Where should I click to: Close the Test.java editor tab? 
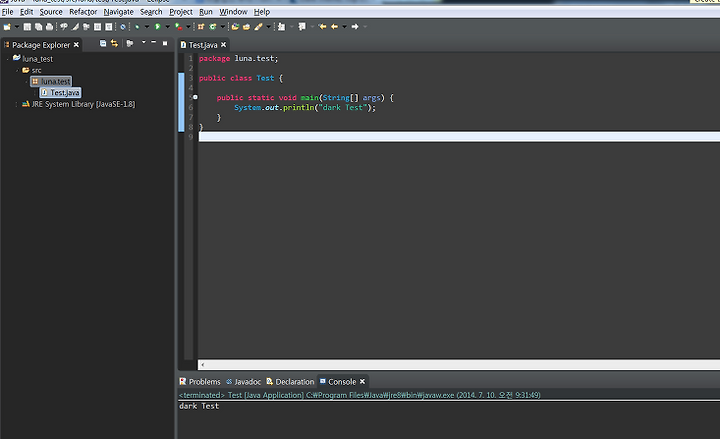[x=224, y=45]
